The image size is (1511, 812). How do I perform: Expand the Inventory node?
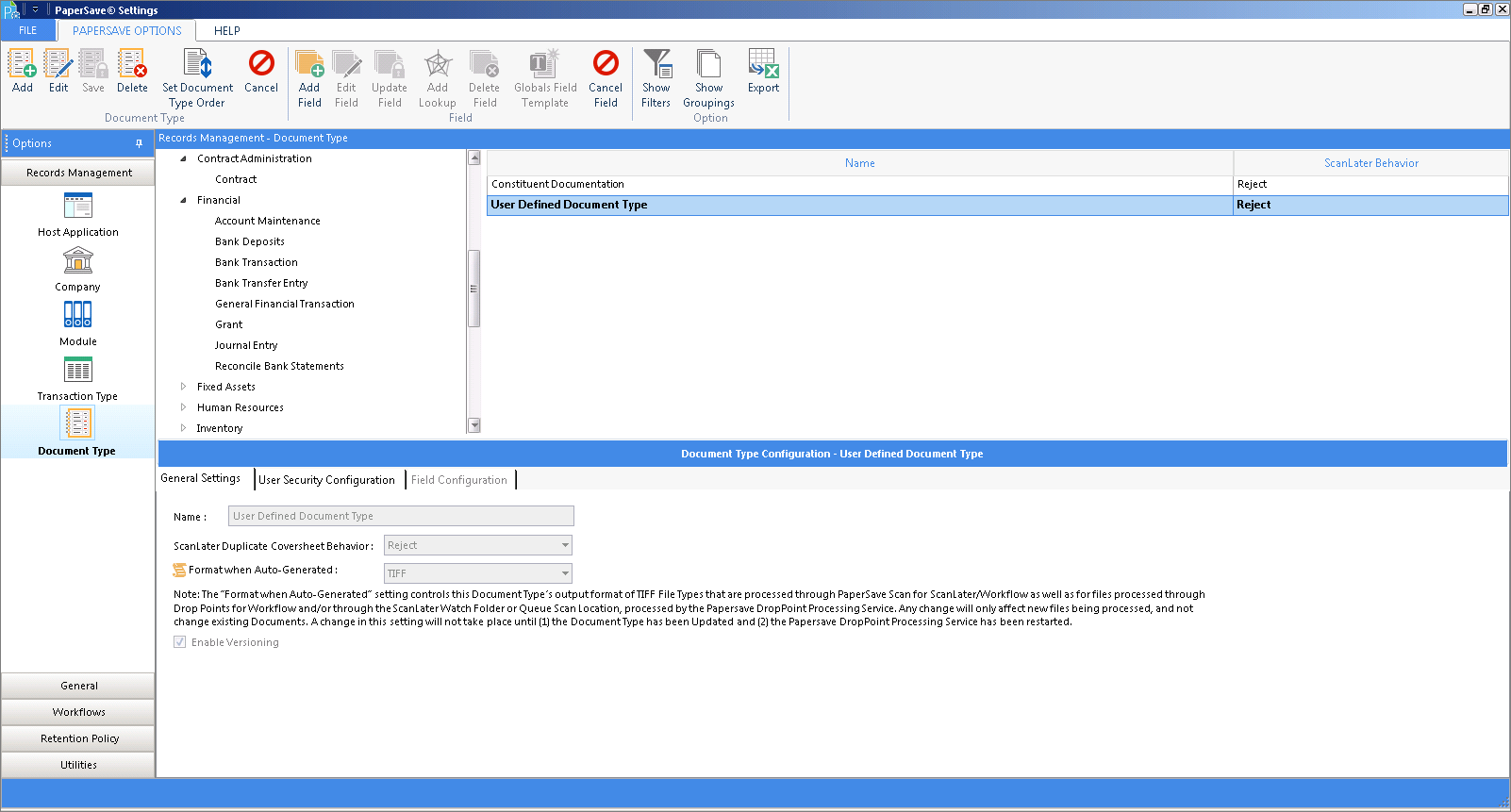183,428
